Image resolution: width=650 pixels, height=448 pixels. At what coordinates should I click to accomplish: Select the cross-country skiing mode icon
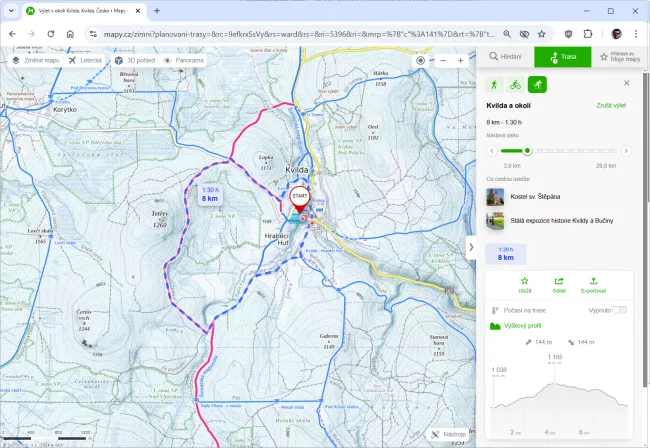click(538, 84)
